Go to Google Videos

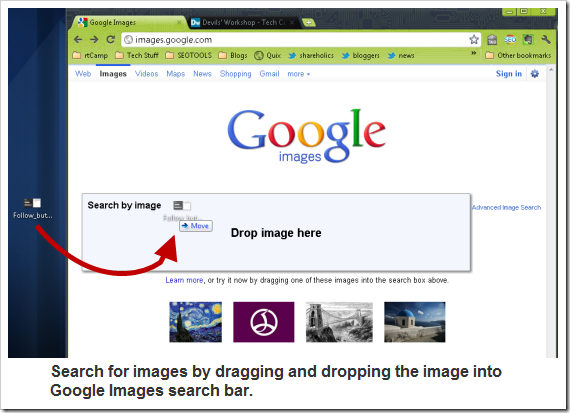tap(146, 74)
